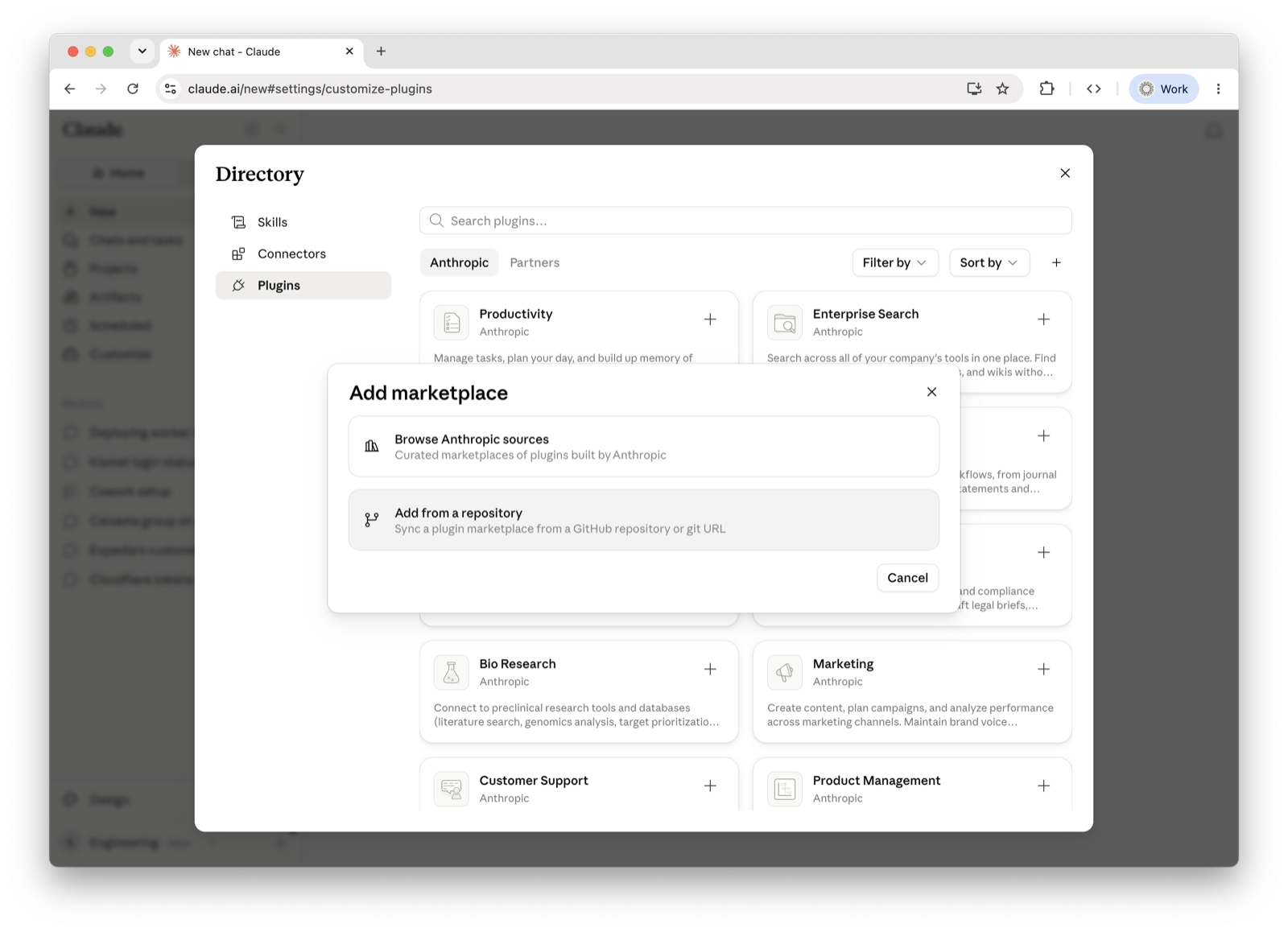Open Enterprise Search plugin title
The height and width of the screenshot is (932, 1288).
point(865,314)
